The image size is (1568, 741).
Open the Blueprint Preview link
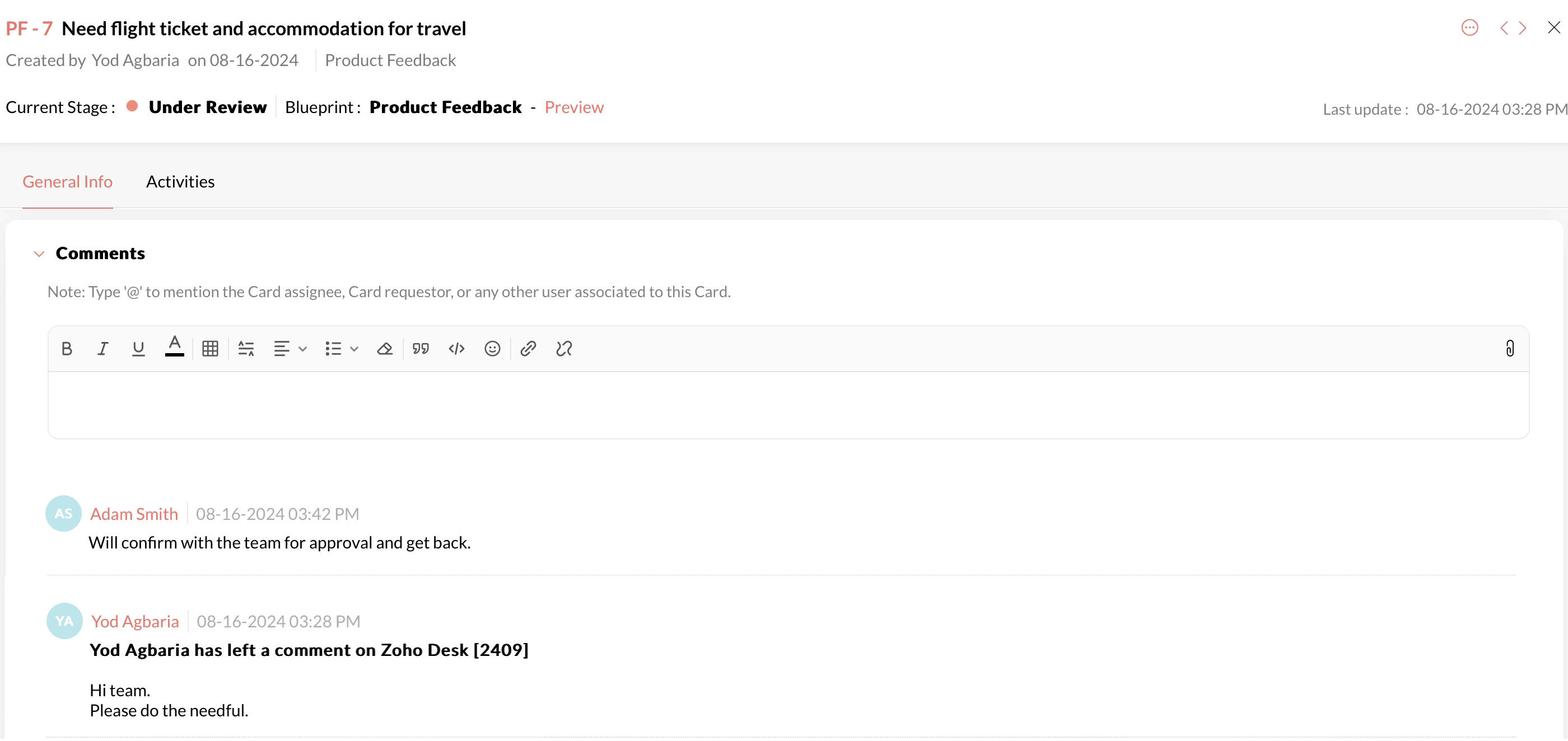point(573,107)
